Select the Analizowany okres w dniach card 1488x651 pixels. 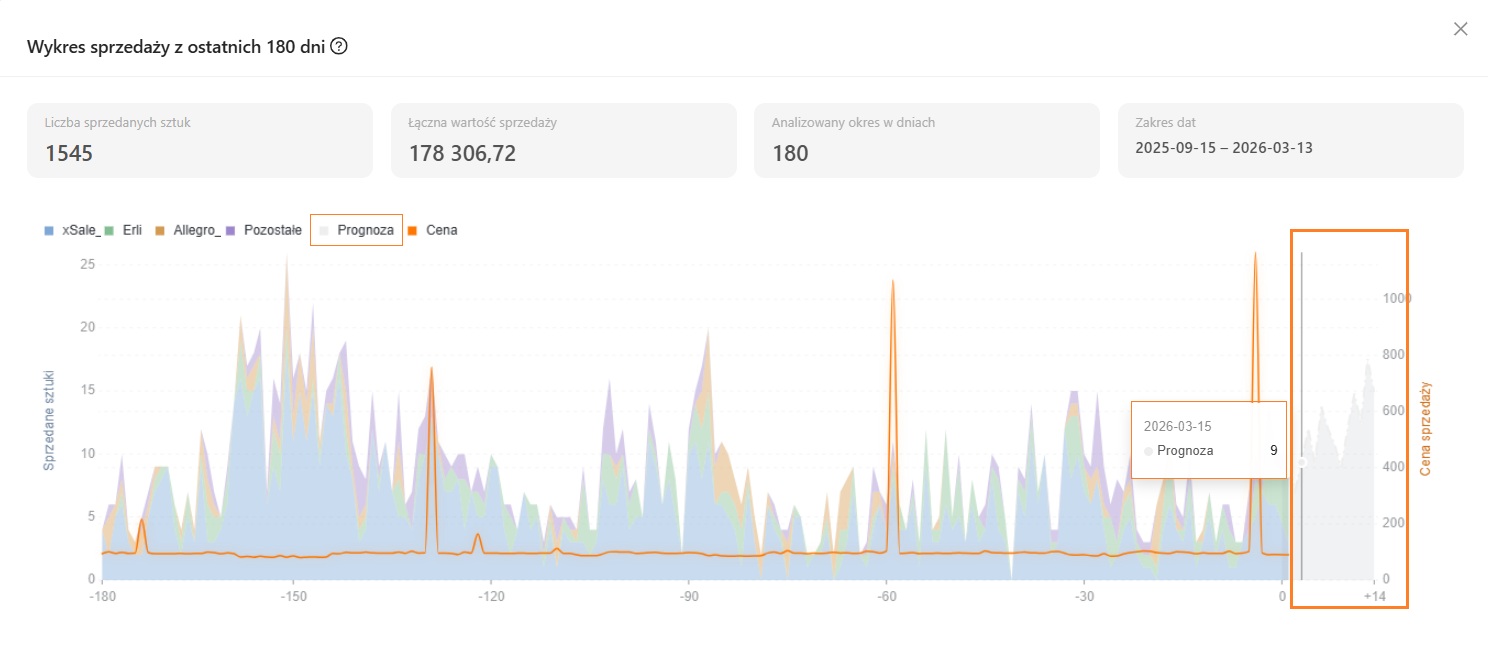(926, 140)
